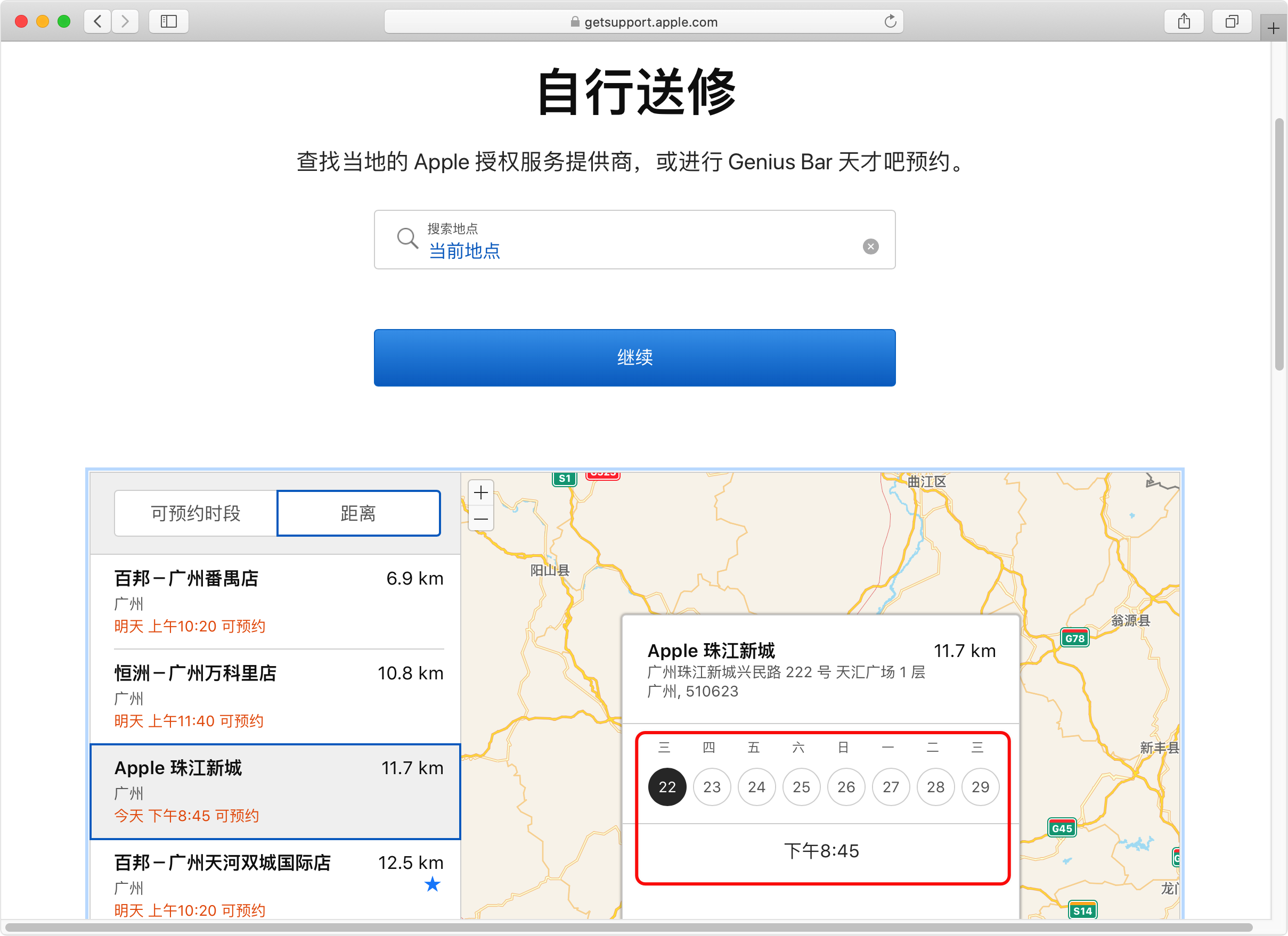
Task: Select the 距离 sorting tab
Action: (x=358, y=513)
